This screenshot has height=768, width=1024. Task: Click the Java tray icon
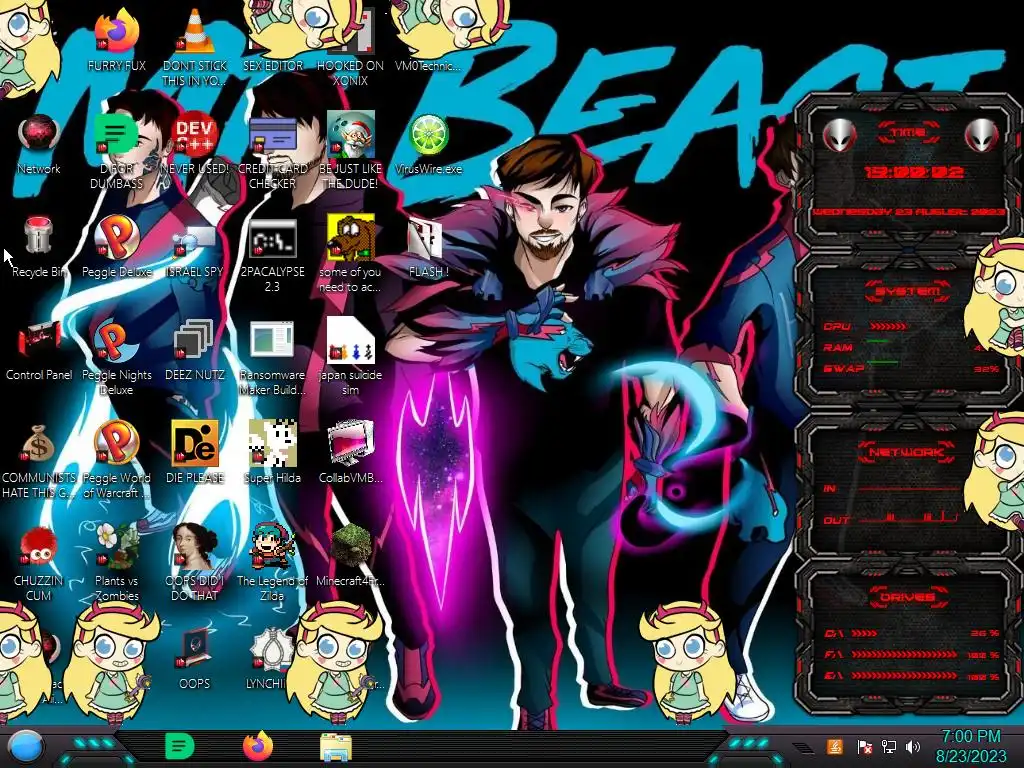(834, 746)
